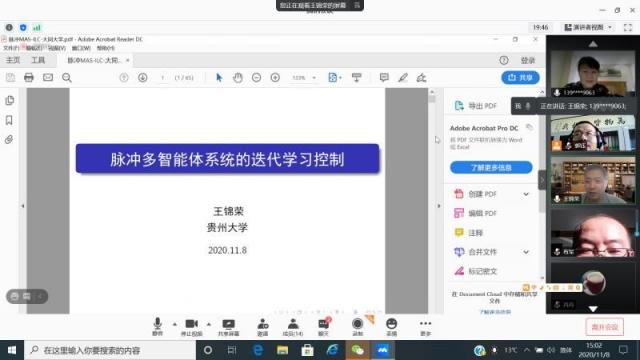Screen dimensions: 640x360
Task: Stop the video camera
Action: 191,327
